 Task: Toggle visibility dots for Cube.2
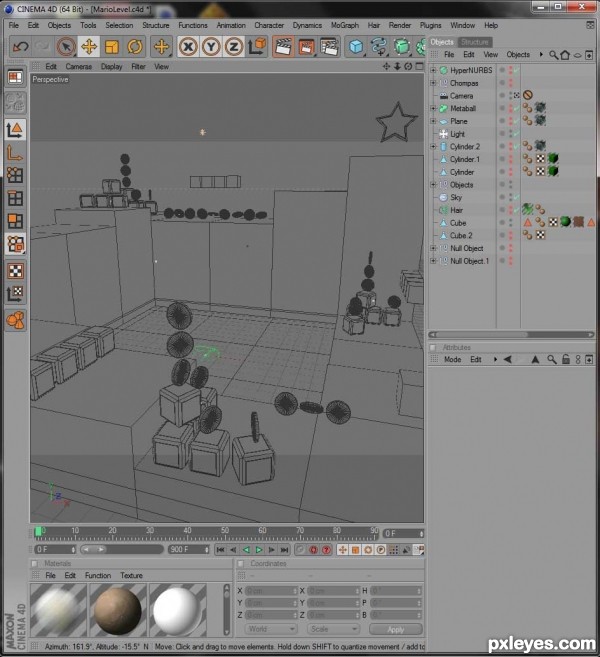pyautogui.click(x=511, y=235)
